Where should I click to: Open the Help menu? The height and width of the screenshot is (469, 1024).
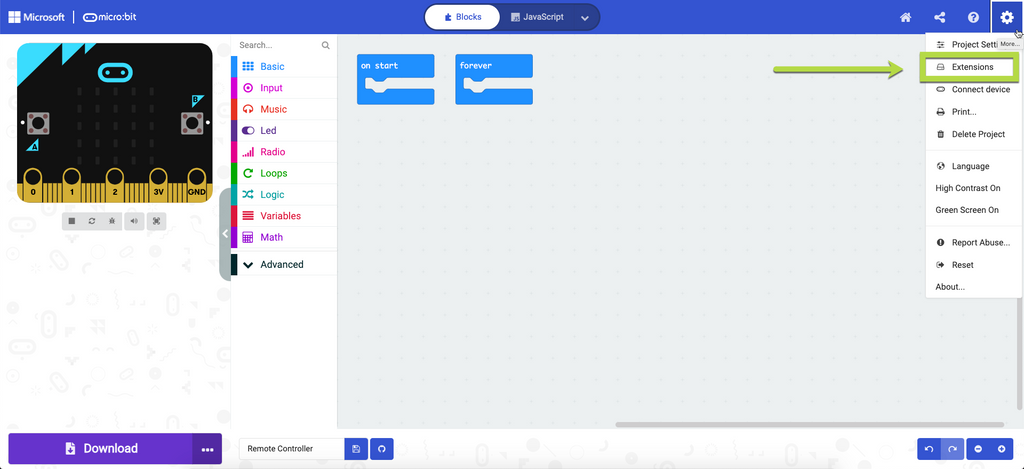coord(973,17)
